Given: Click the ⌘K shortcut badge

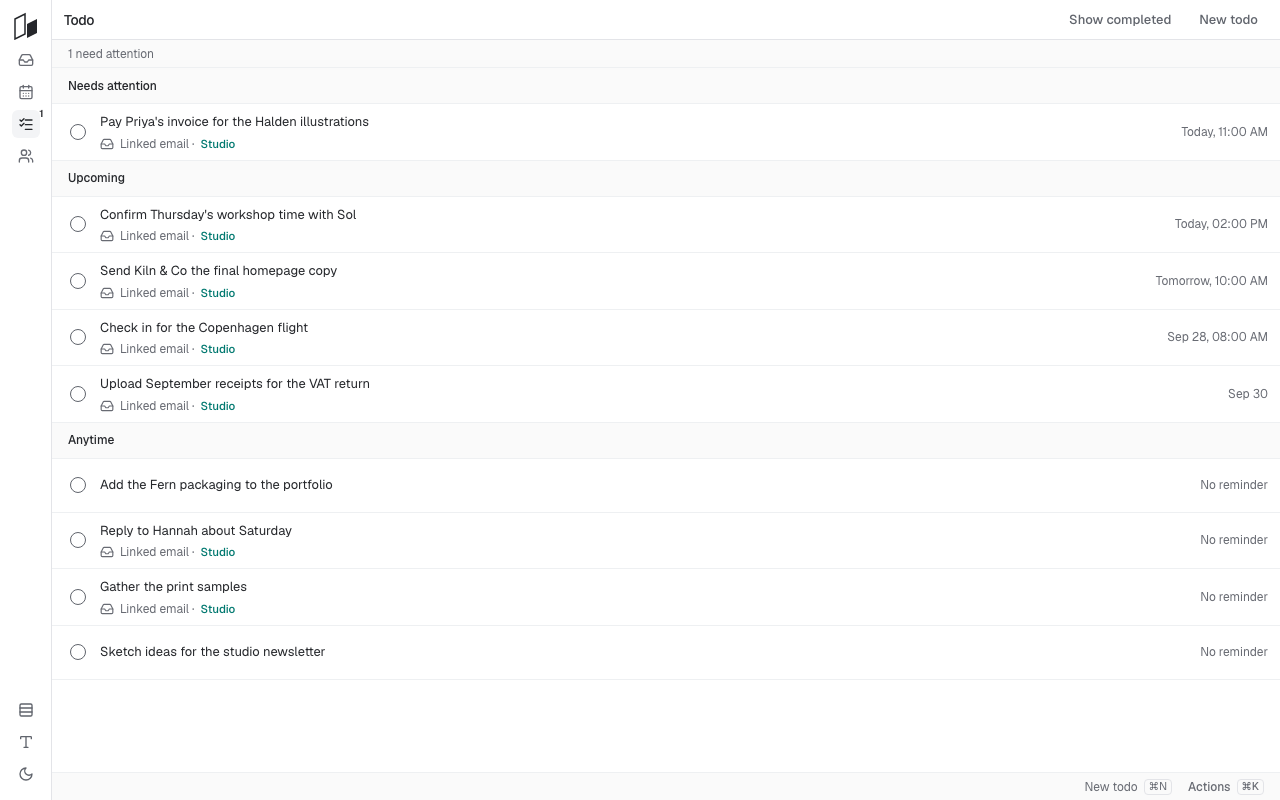Looking at the screenshot, I should click(x=1251, y=787).
